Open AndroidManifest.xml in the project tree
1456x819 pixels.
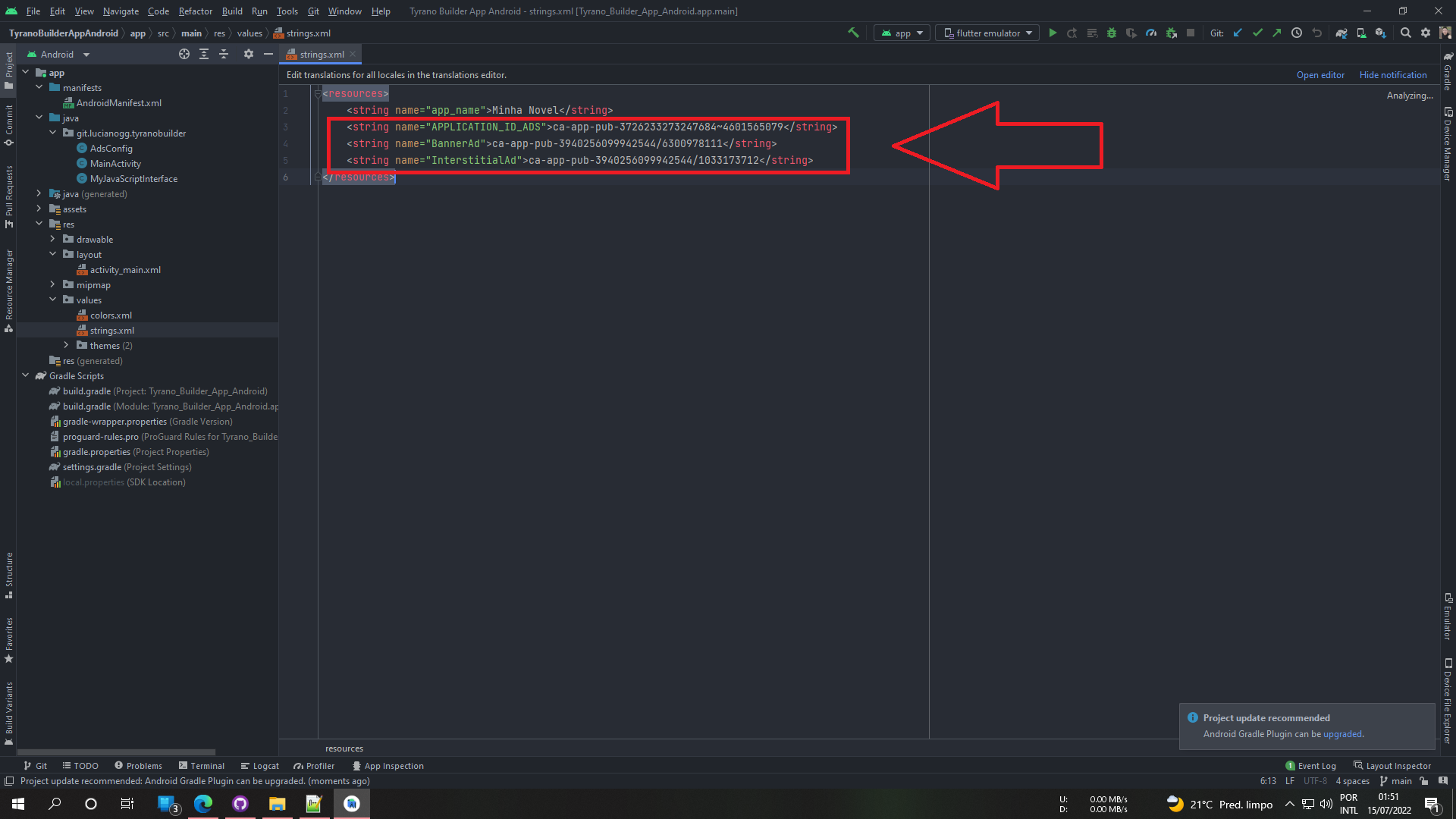pyautogui.click(x=118, y=103)
